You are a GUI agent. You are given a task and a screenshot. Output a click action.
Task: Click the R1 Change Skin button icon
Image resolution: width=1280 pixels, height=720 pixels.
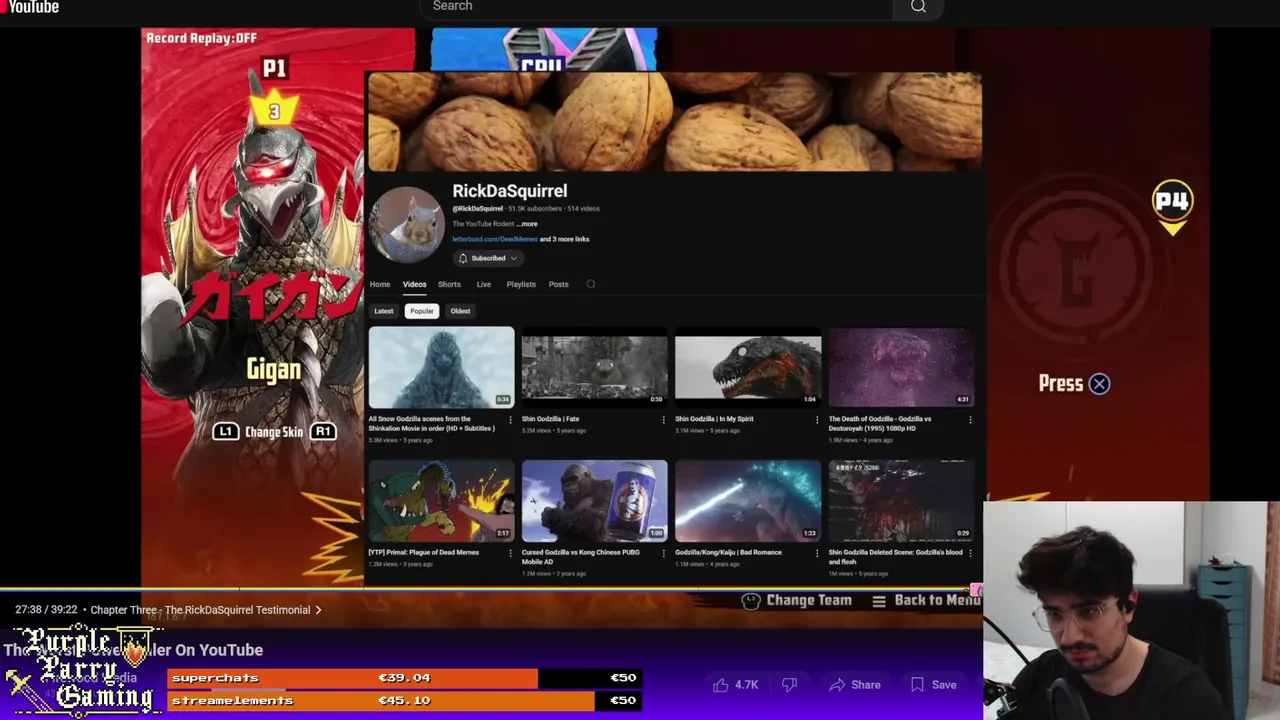[322, 431]
